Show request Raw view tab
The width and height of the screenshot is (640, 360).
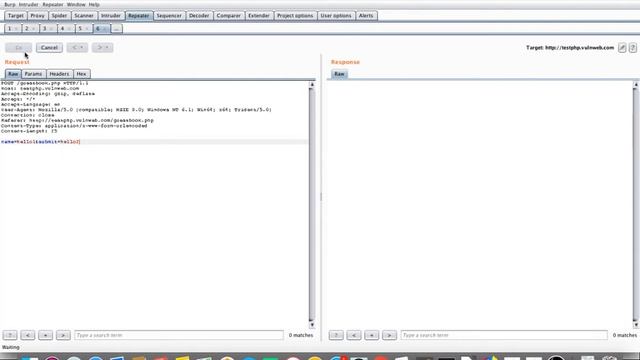[x=13, y=74]
